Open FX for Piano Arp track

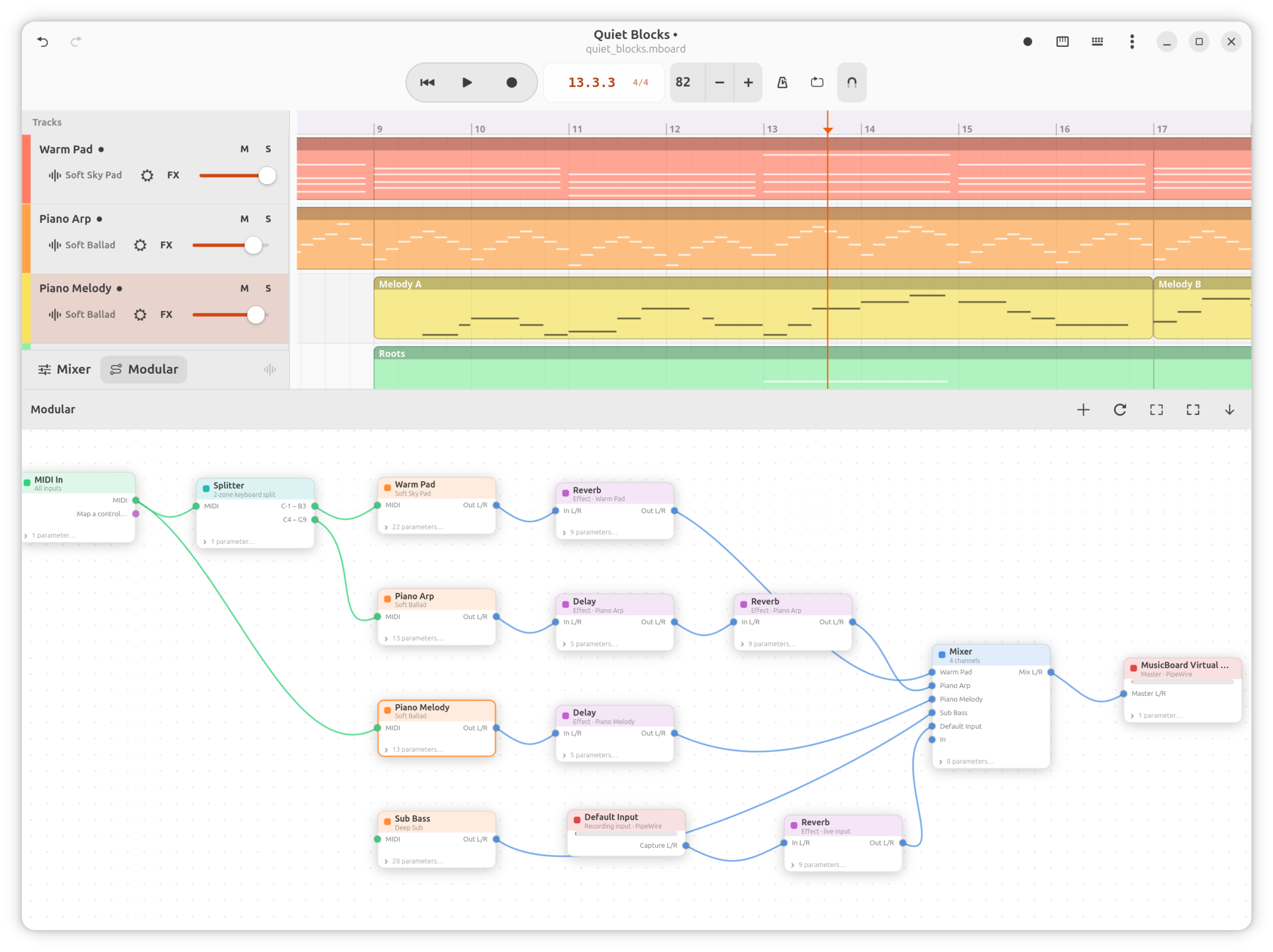click(166, 245)
